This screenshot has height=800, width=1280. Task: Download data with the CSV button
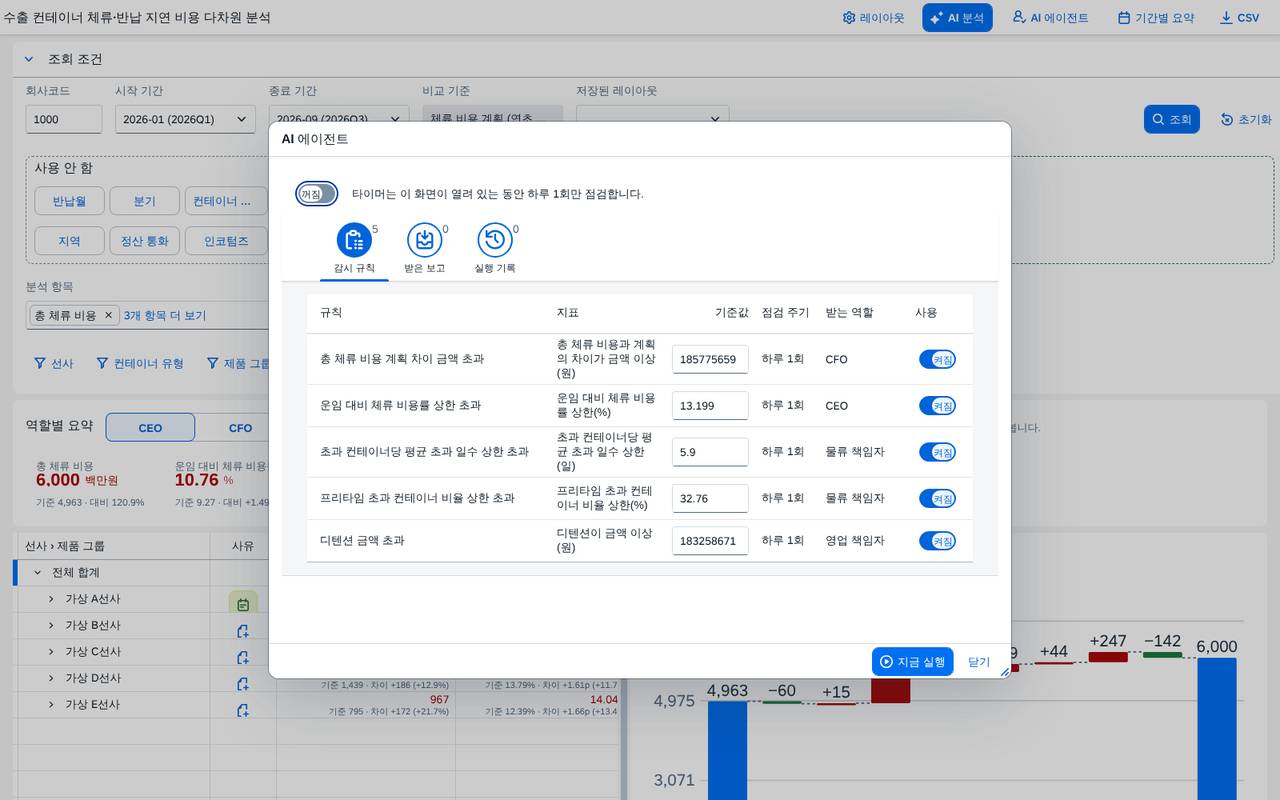coord(1240,18)
